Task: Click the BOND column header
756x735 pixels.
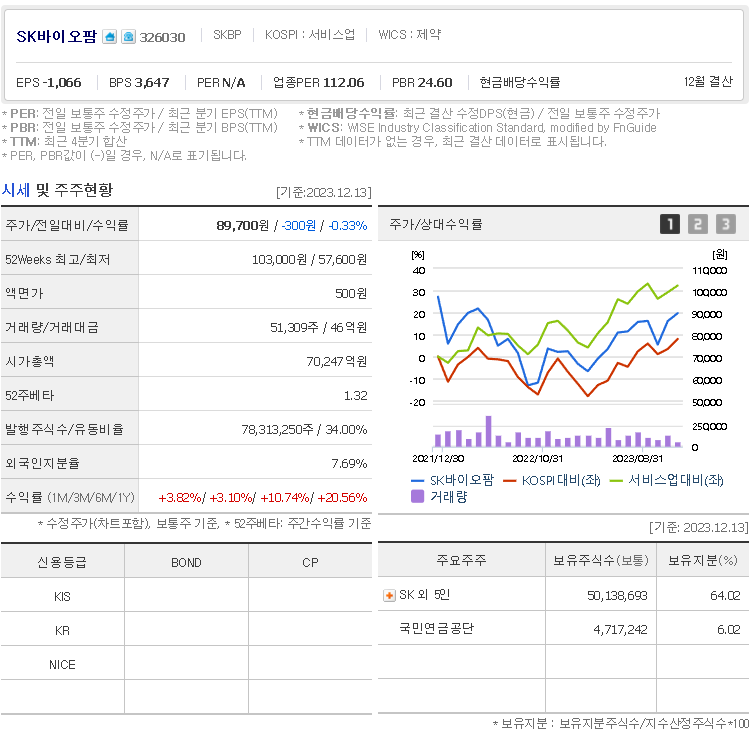Action: [x=186, y=563]
